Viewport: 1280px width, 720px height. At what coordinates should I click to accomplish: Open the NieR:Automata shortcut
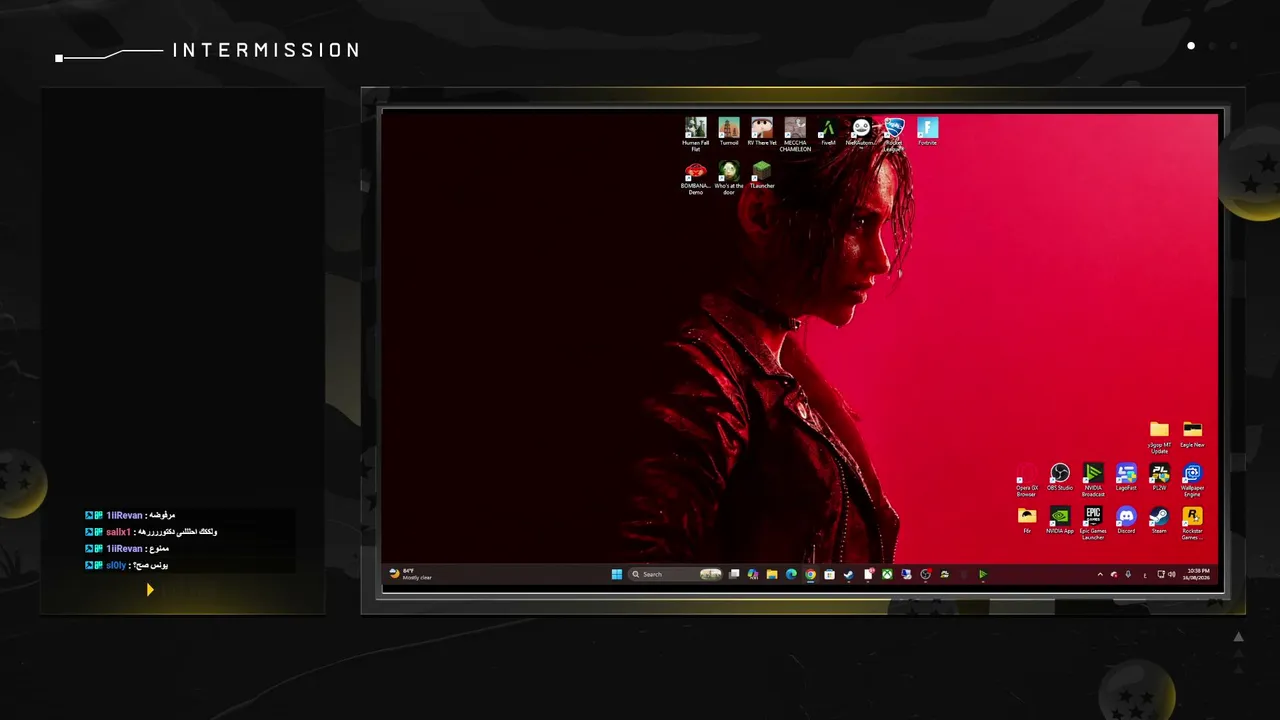point(861,132)
